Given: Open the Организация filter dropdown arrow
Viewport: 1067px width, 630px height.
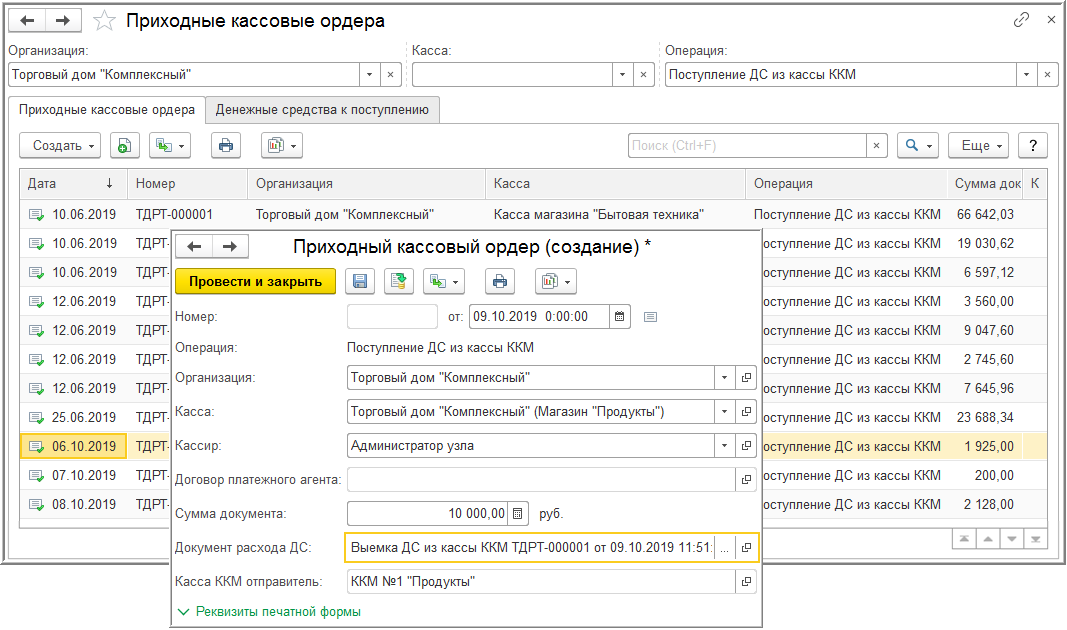Looking at the screenshot, I should pyautogui.click(x=370, y=75).
